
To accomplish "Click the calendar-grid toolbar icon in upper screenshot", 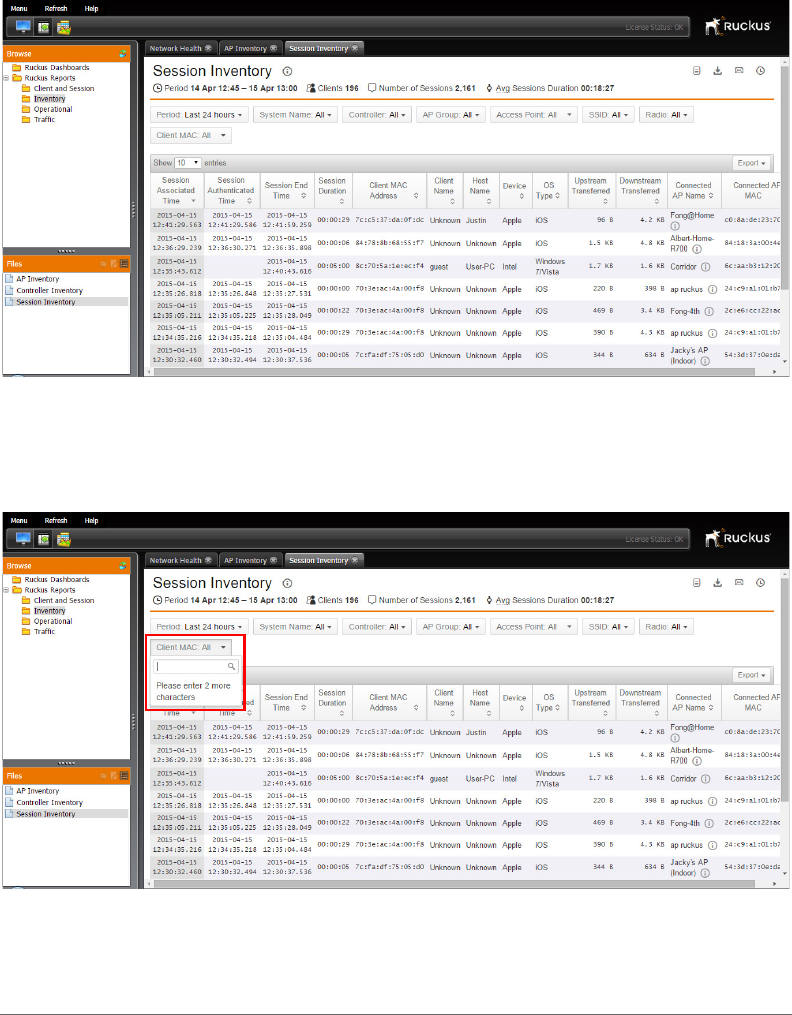I will point(63,28).
